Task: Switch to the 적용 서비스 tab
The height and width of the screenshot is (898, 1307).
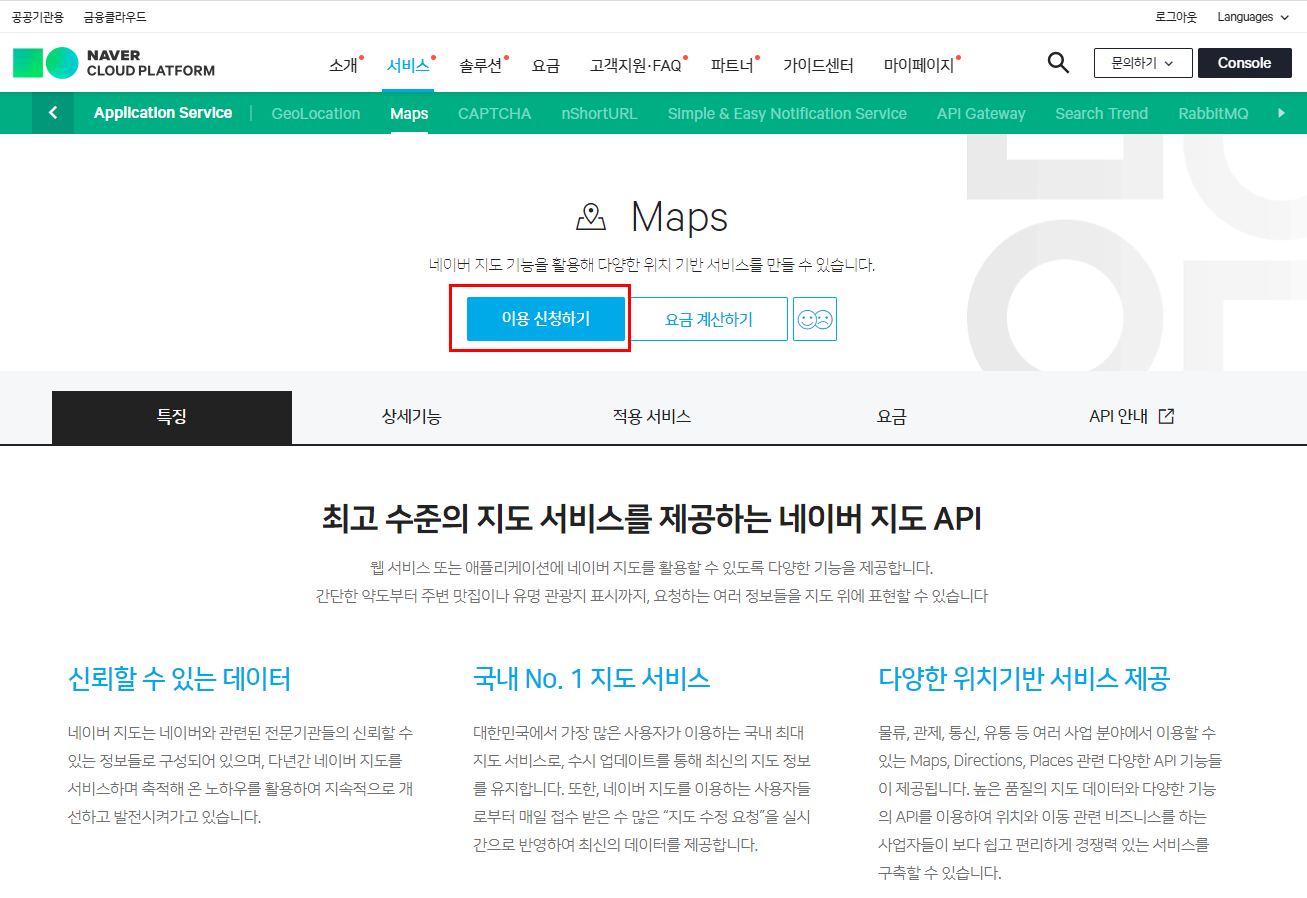Action: tap(652, 417)
